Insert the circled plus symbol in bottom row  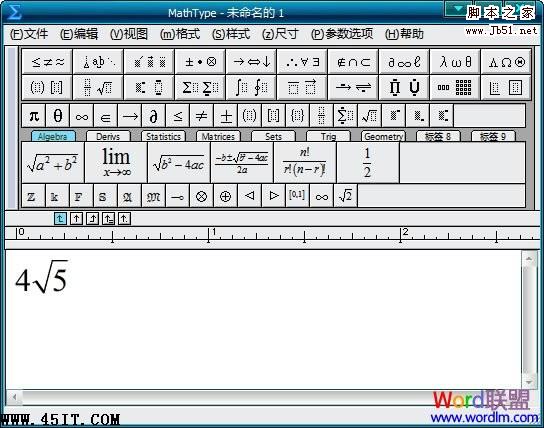pyautogui.click(x=226, y=196)
